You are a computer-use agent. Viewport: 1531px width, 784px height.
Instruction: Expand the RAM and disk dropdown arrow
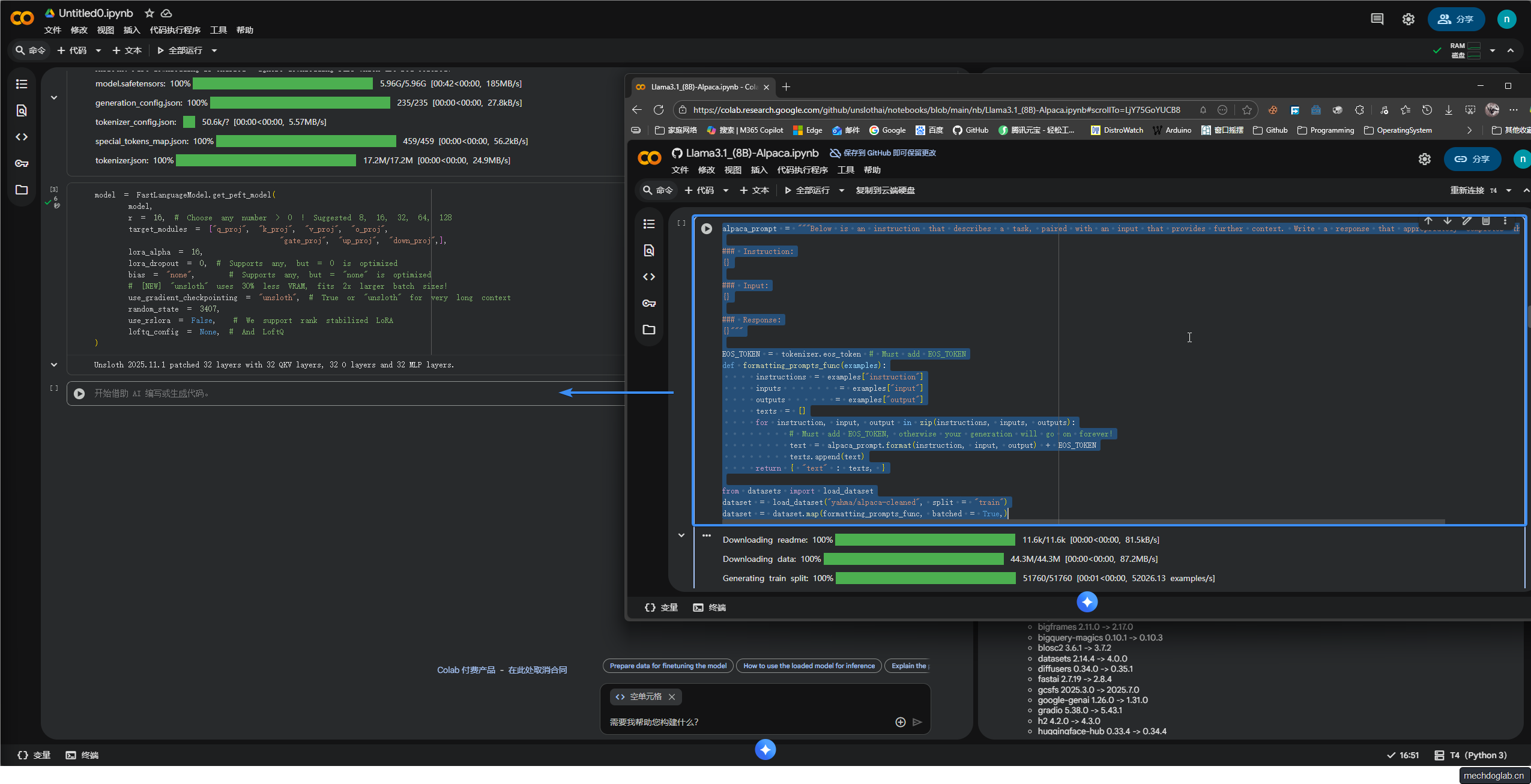coord(1492,50)
